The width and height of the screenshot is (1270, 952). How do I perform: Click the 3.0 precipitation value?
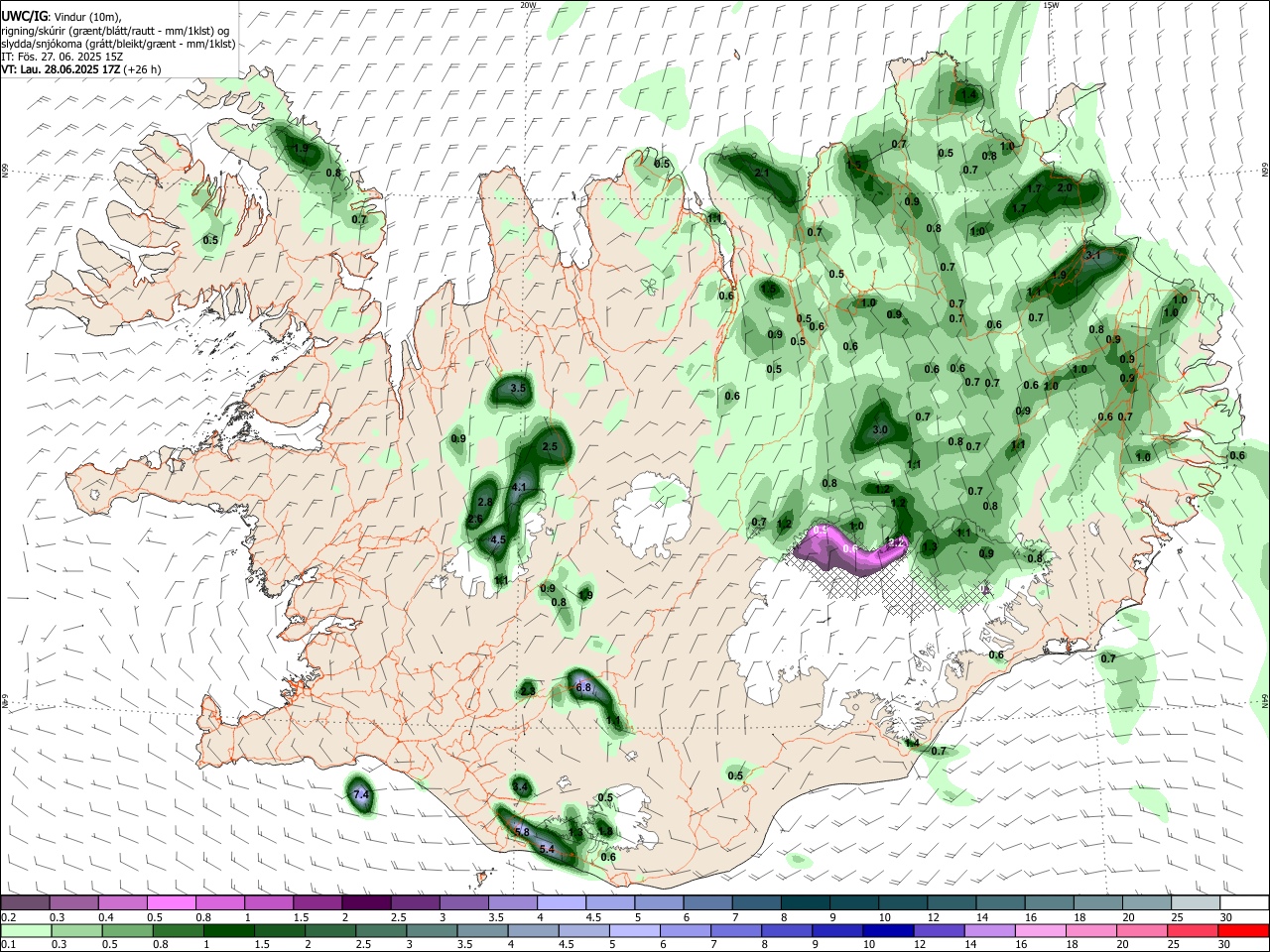(x=880, y=430)
